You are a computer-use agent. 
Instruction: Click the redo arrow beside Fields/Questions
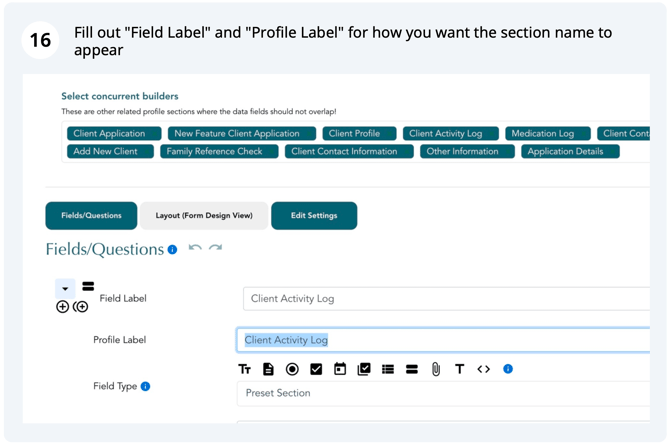(x=215, y=248)
